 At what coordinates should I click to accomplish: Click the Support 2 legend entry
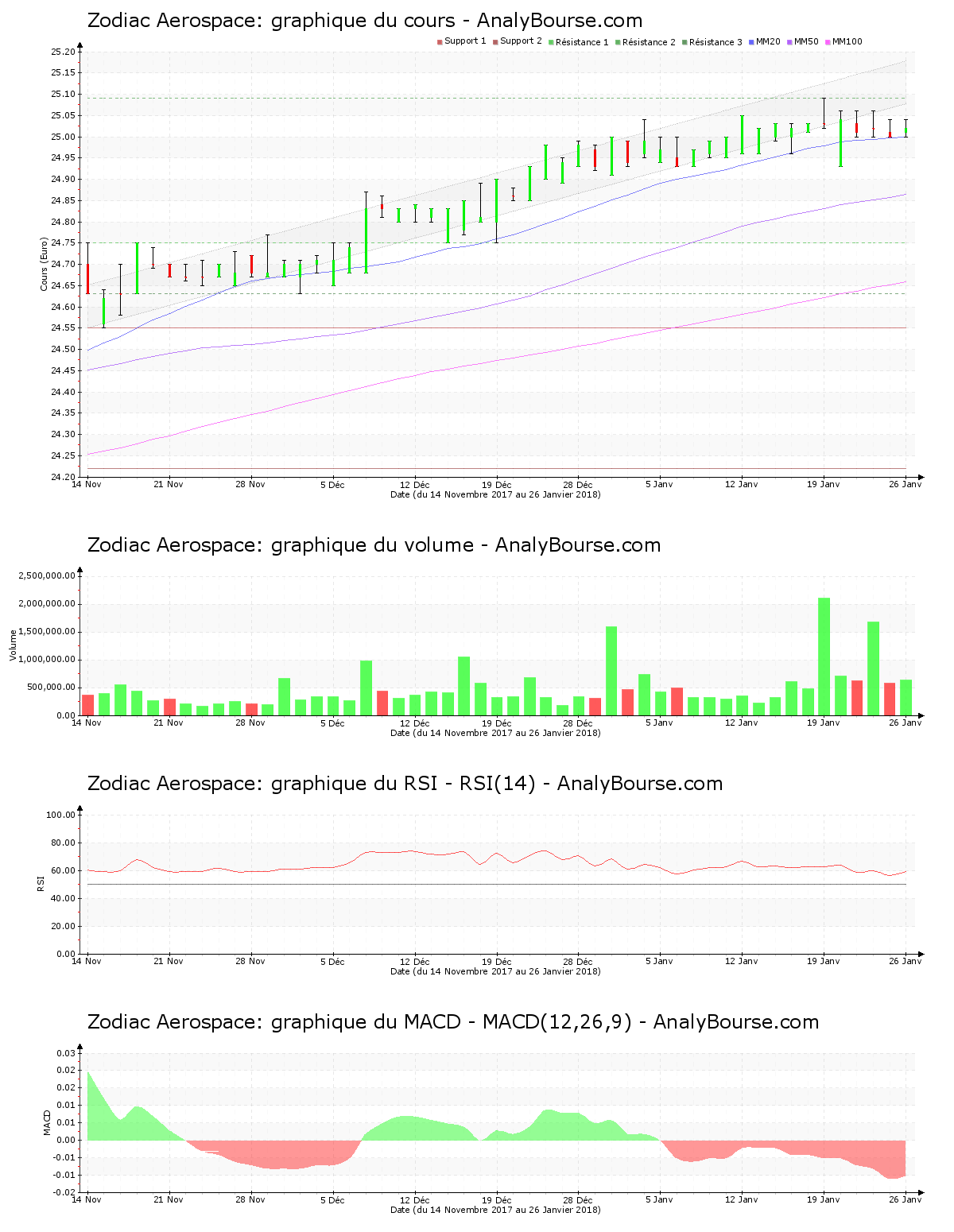click(518, 41)
